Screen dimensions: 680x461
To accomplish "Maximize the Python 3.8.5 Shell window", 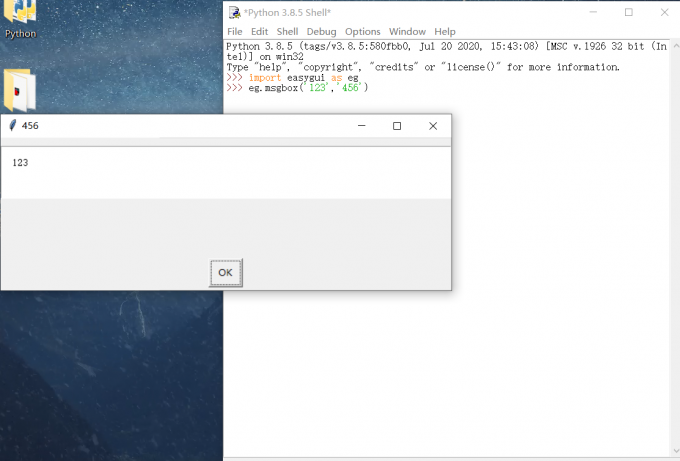I will [x=628, y=13].
